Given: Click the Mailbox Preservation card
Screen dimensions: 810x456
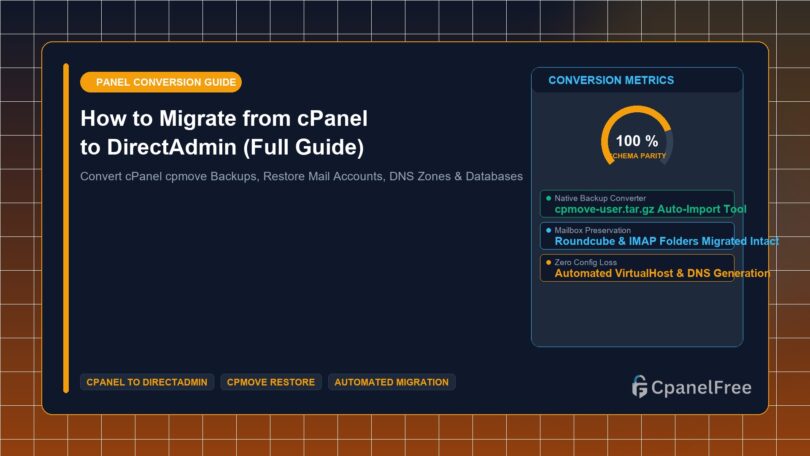Looking at the screenshot, I should pyautogui.click(x=637, y=235).
